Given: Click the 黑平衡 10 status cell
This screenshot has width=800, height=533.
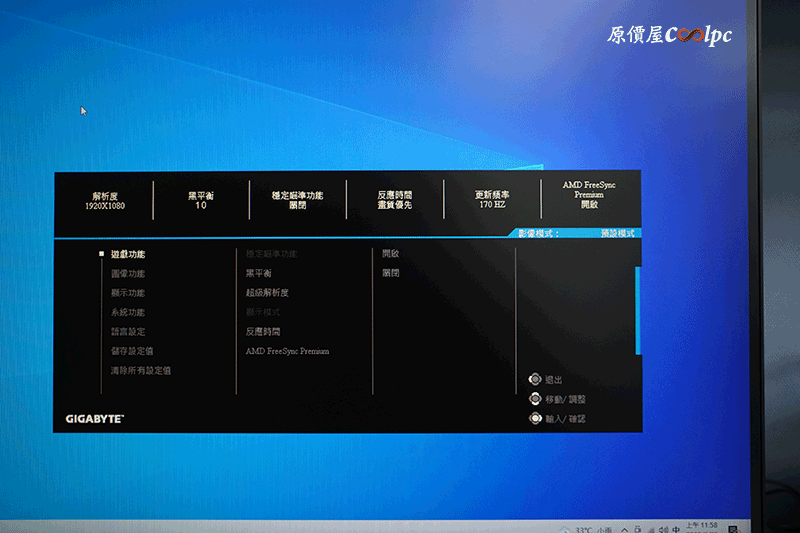Looking at the screenshot, I should (x=201, y=200).
